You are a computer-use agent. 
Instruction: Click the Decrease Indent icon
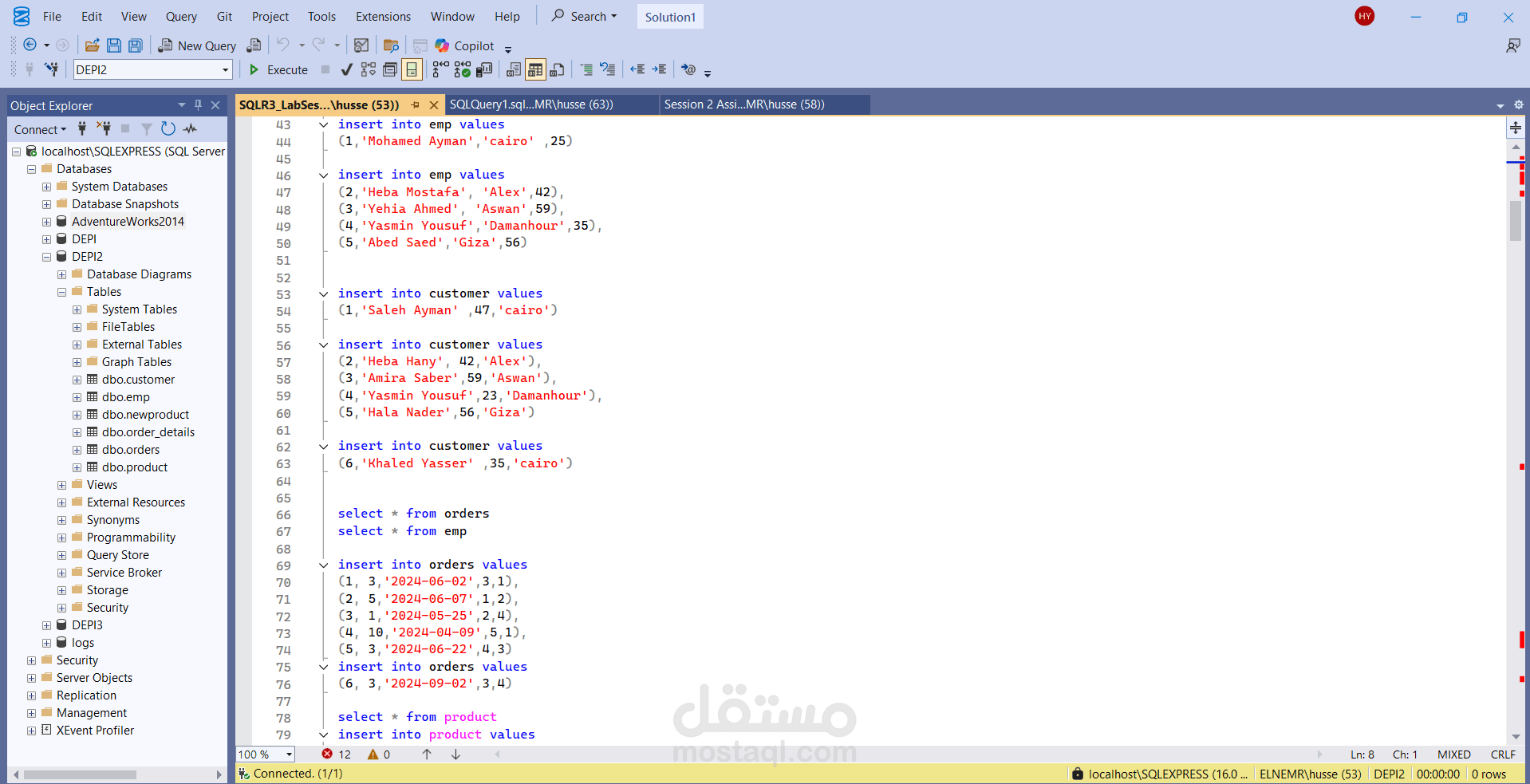click(637, 69)
